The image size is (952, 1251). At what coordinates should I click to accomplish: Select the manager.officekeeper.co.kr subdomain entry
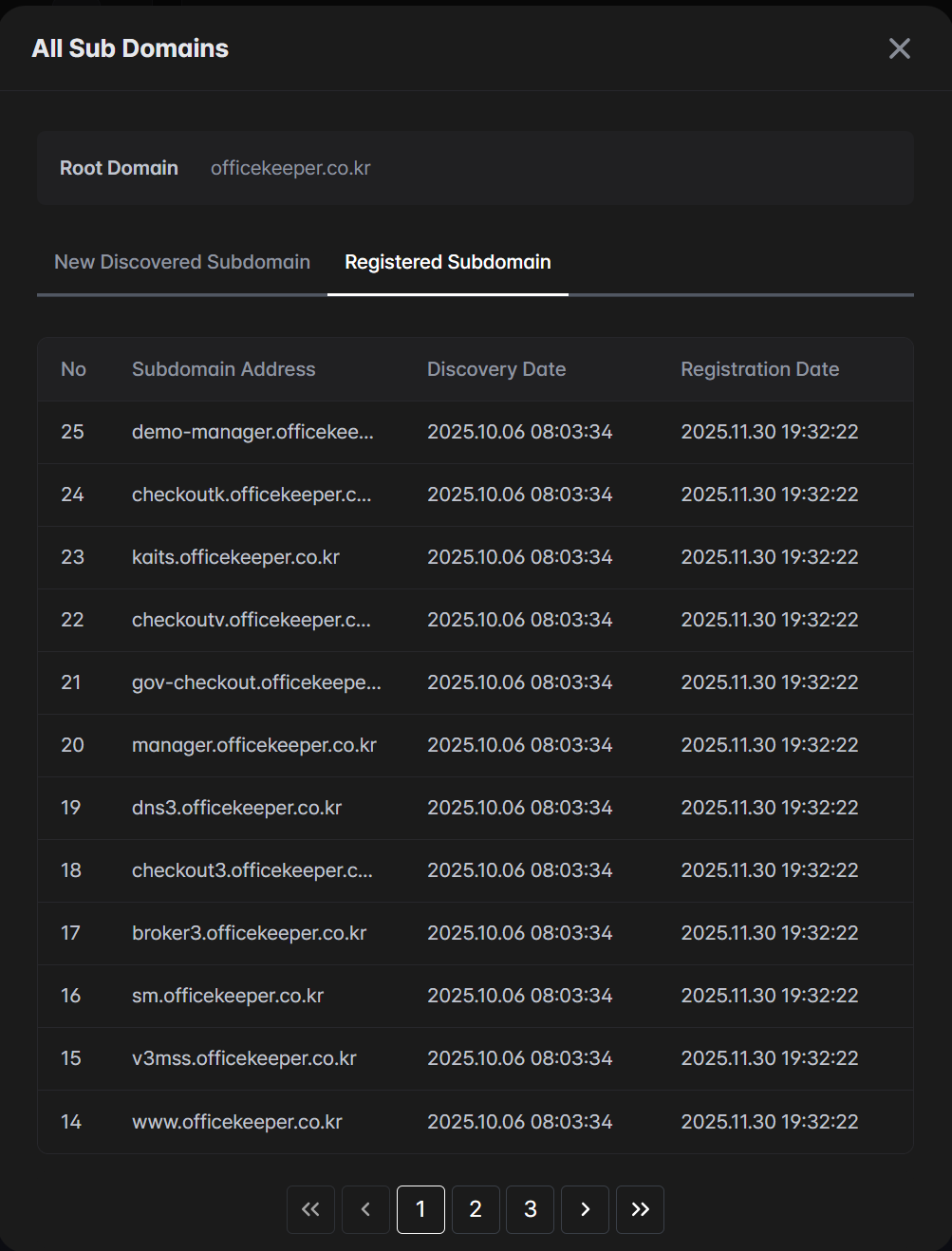253,745
